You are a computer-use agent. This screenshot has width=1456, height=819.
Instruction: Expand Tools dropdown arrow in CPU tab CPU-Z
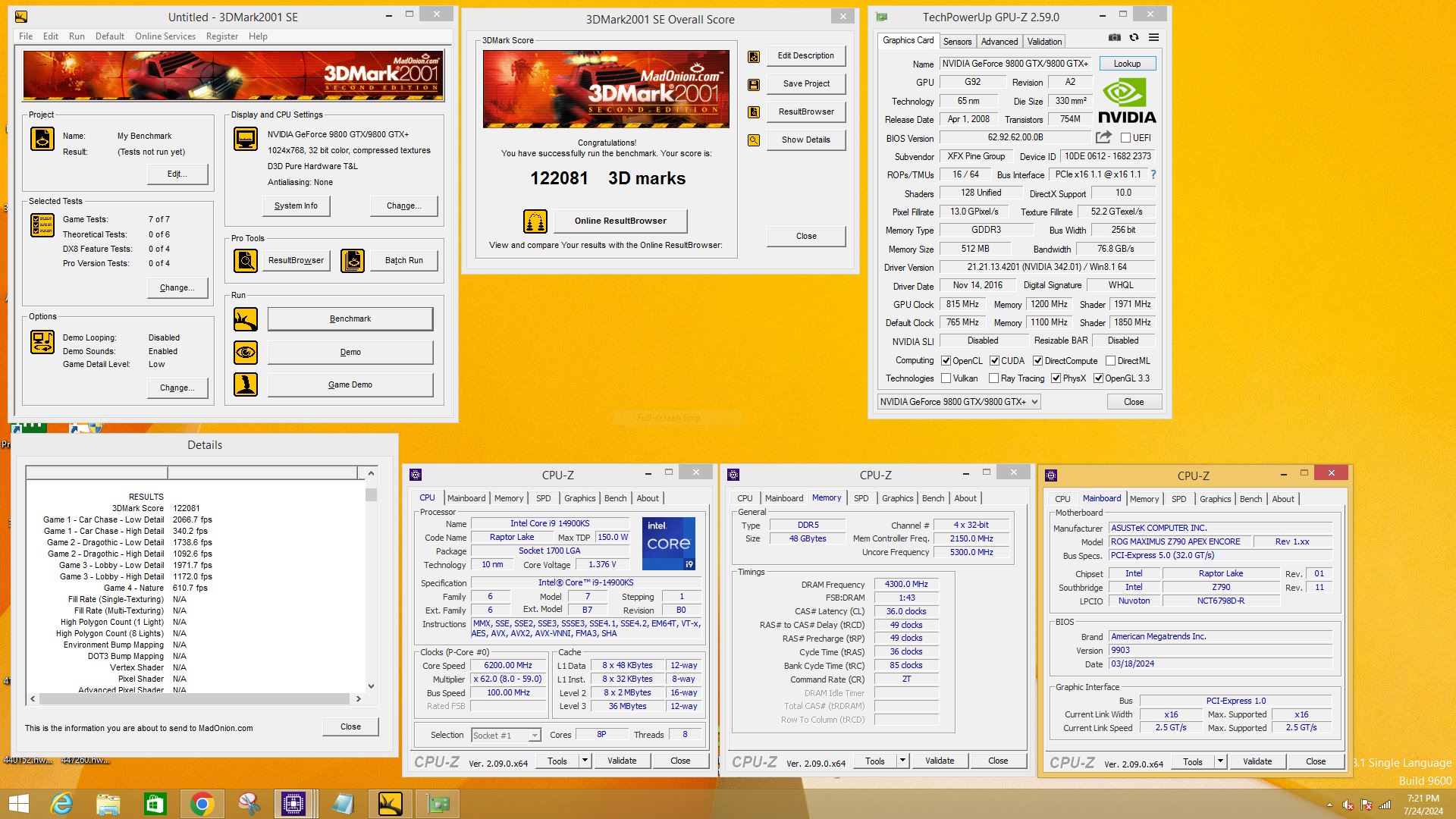point(585,761)
